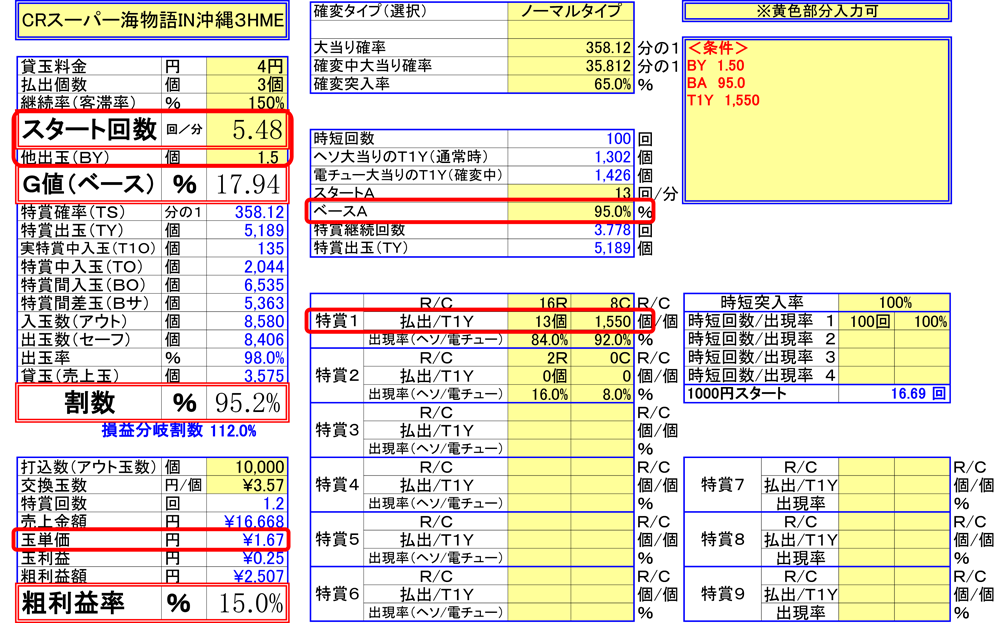The width and height of the screenshot is (1000, 623).
Task: Click the 100回 cell in 時短回数/出現率 1
Action: click(867, 321)
